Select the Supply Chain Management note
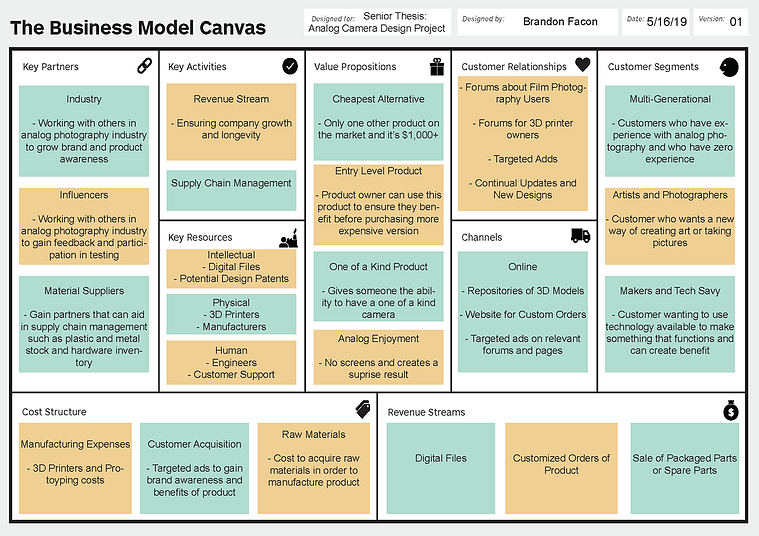 pyautogui.click(x=231, y=190)
